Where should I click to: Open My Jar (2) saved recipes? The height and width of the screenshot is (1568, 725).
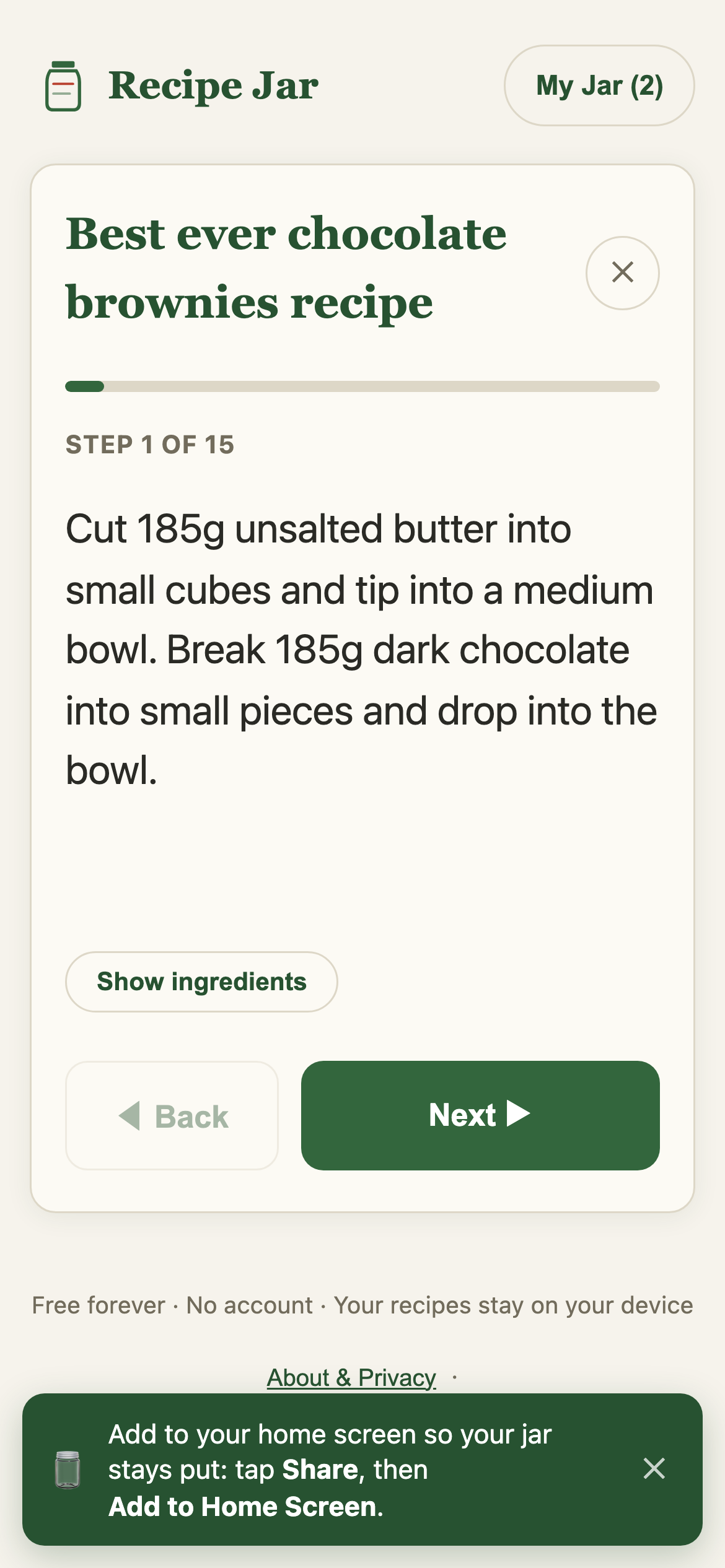pyautogui.click(x=599, y=85)
